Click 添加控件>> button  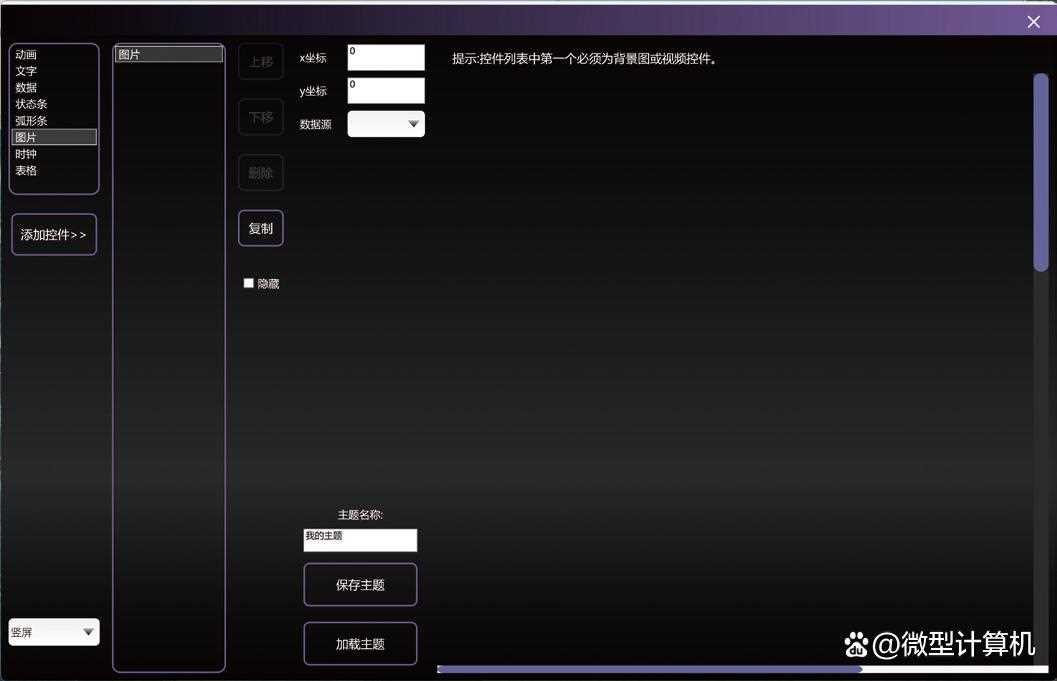point(54,235)
